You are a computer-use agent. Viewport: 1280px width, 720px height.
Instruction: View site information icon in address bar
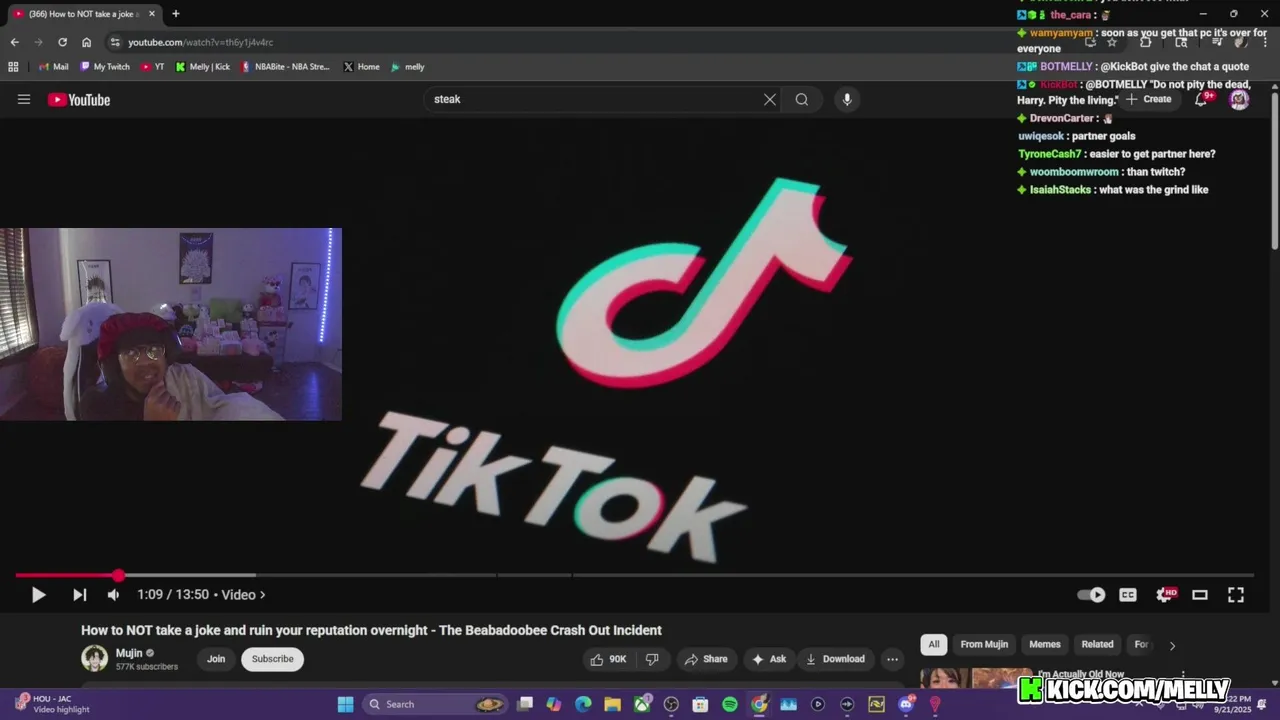[x=115, y=42]
